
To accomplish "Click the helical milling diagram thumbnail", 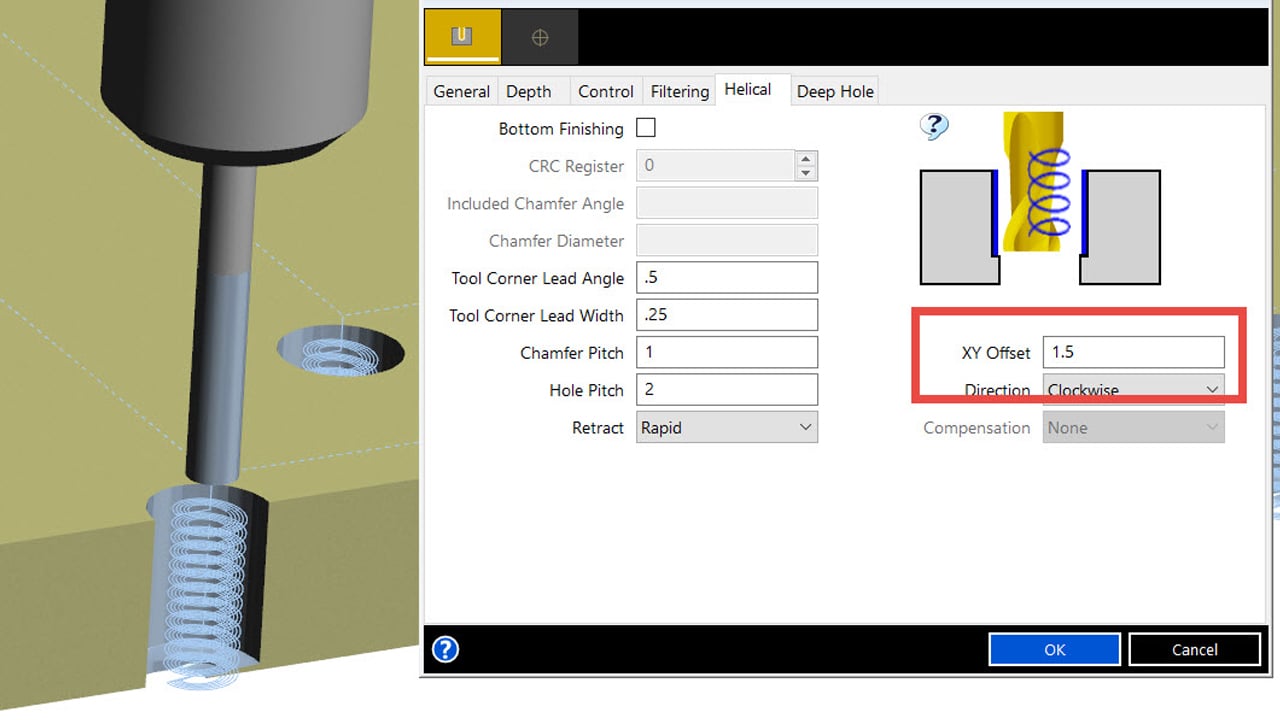I will pos(1040,198).
